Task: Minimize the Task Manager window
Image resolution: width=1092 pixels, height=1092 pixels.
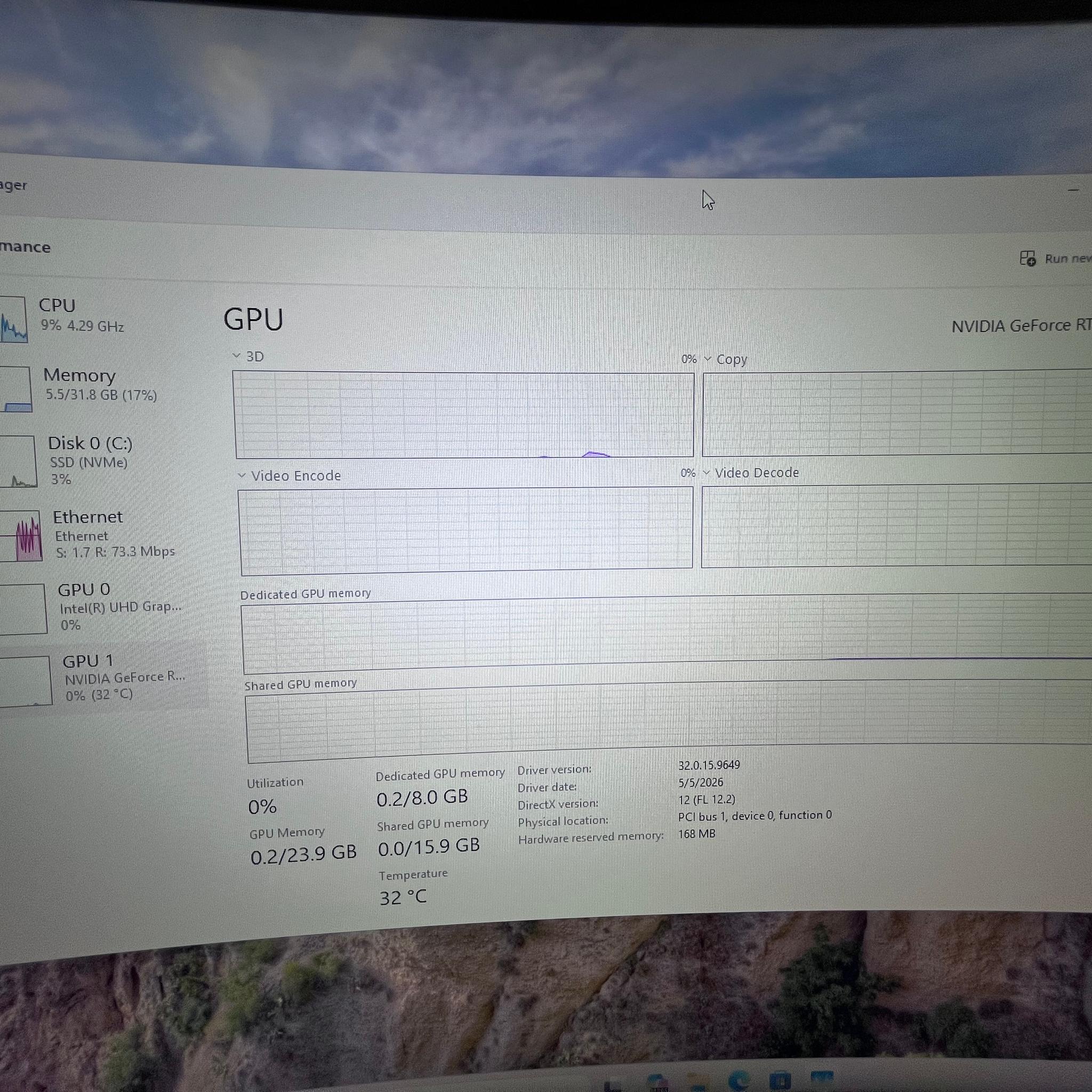Action: coord(1073,190)
